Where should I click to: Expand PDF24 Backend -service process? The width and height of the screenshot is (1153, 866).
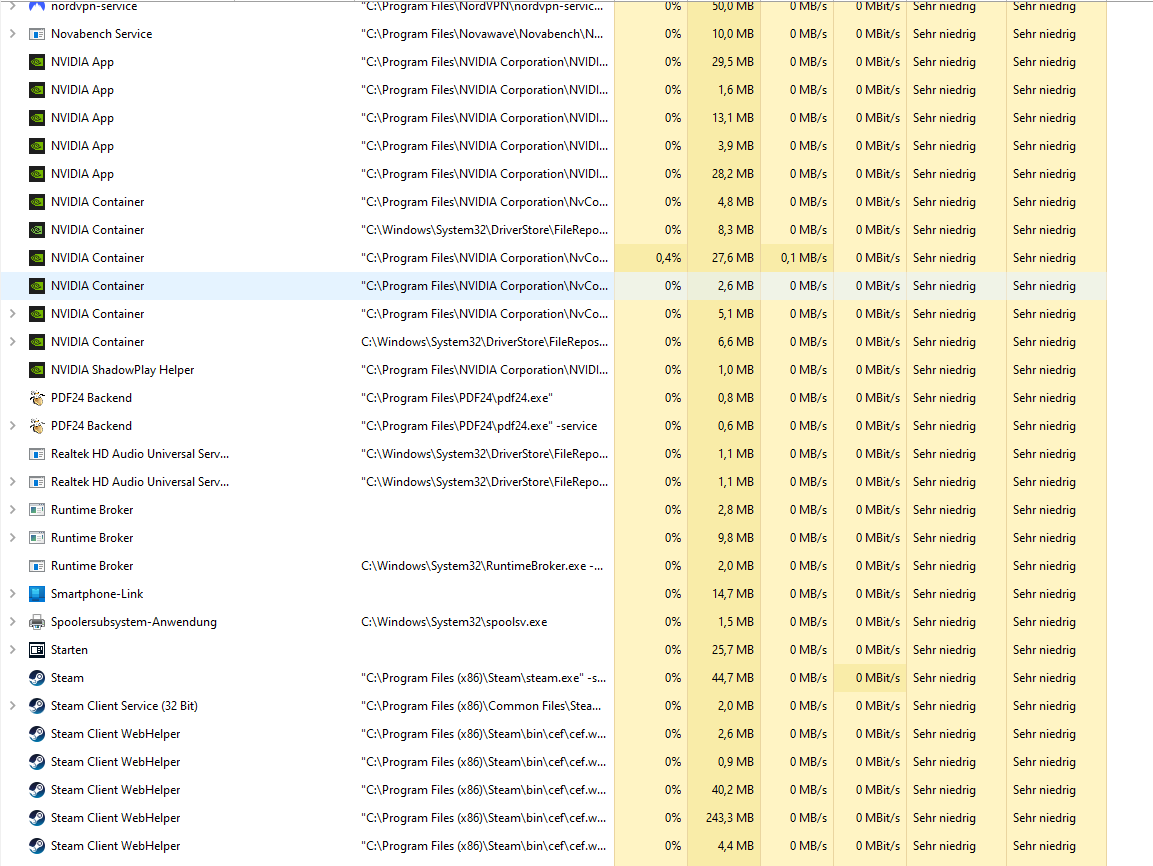coord(13,426)
